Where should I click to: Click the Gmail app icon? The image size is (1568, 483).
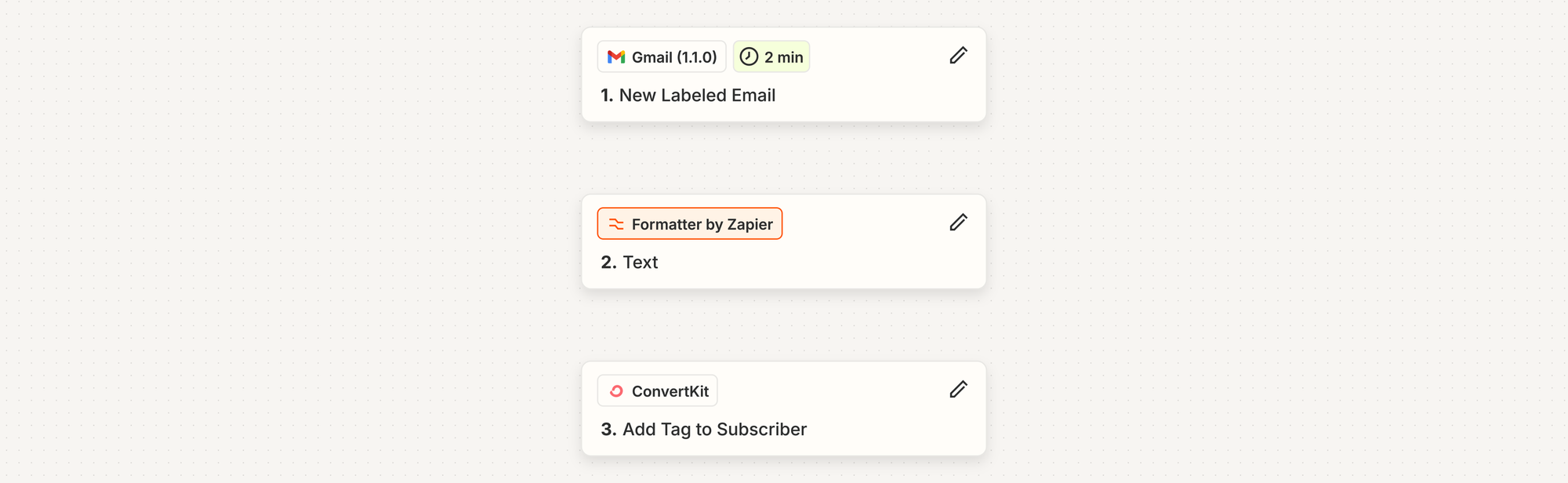(x=617, y=56)
